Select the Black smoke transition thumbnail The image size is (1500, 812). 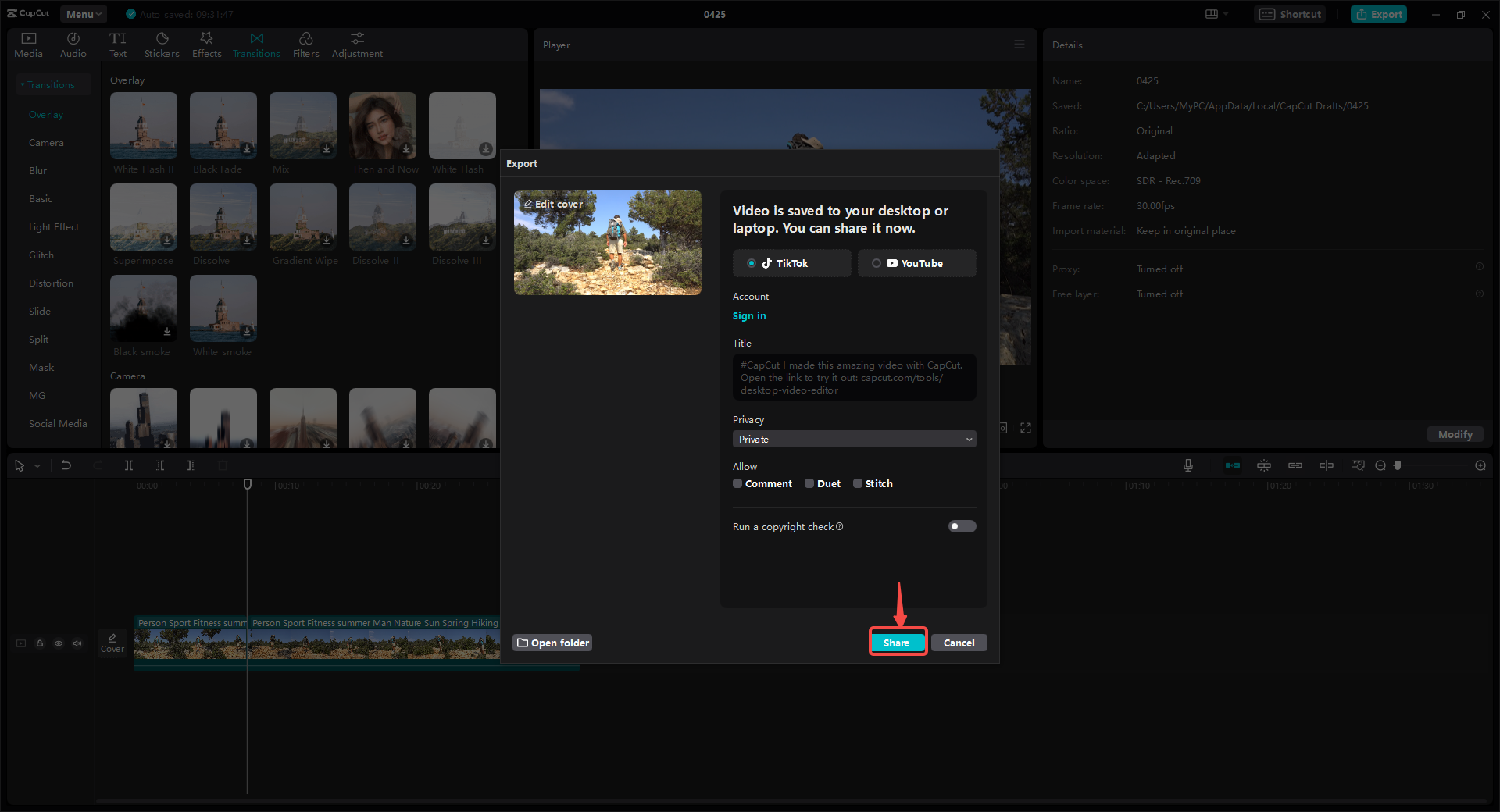144,308
